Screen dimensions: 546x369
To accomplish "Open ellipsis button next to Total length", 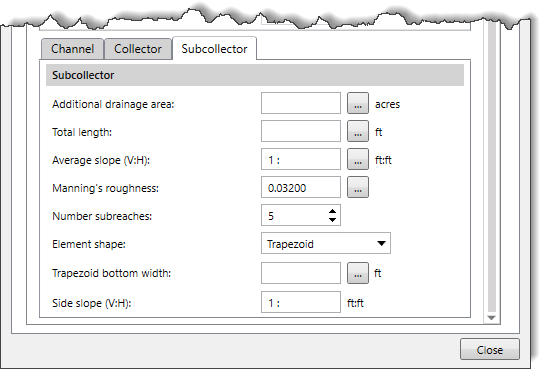I will coord(358,131).
